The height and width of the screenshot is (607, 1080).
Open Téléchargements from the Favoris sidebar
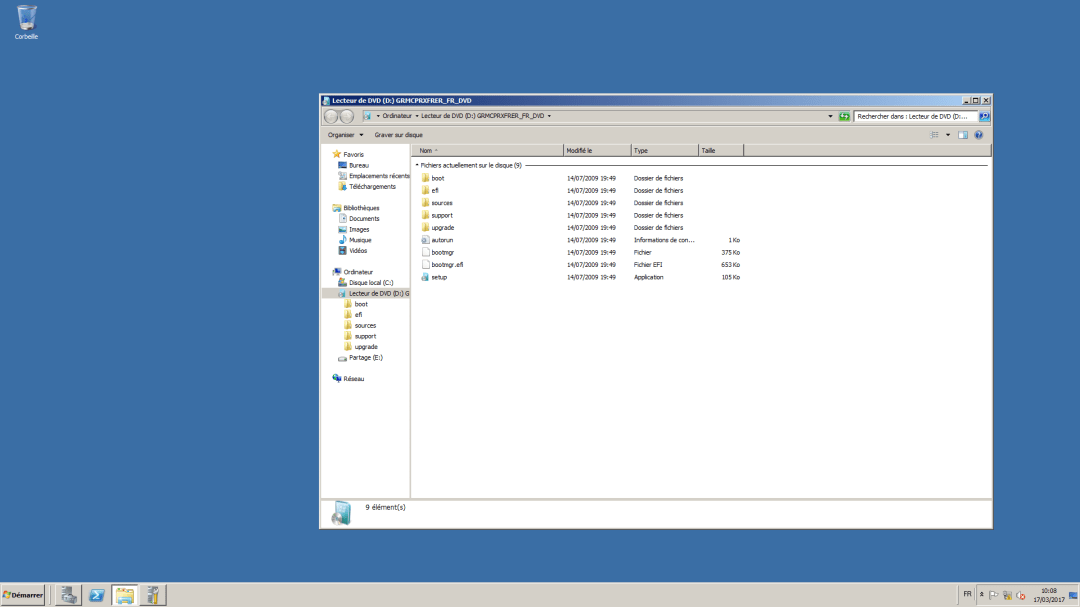(x=369, y=186)
